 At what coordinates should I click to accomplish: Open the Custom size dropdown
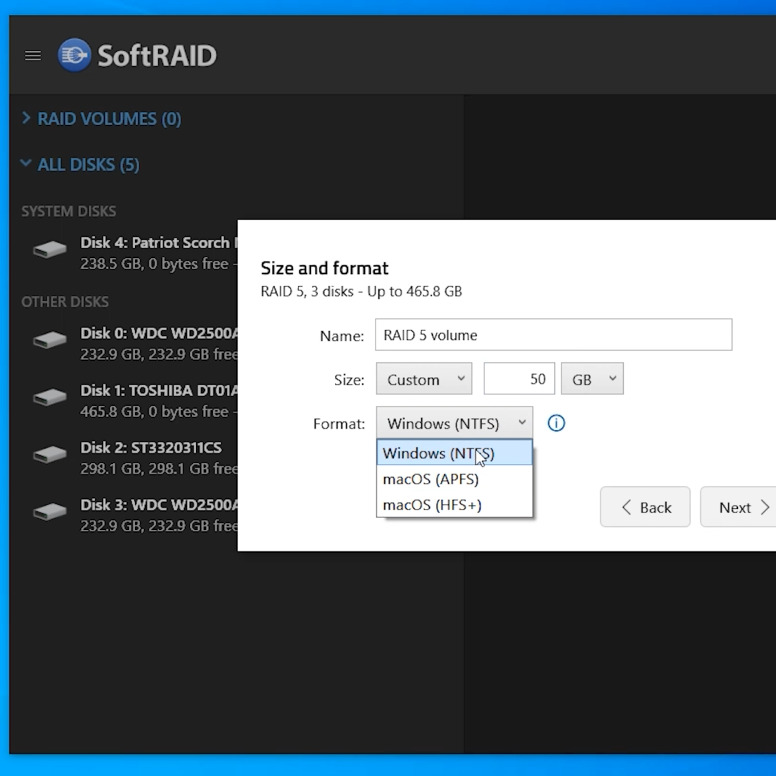424,379
